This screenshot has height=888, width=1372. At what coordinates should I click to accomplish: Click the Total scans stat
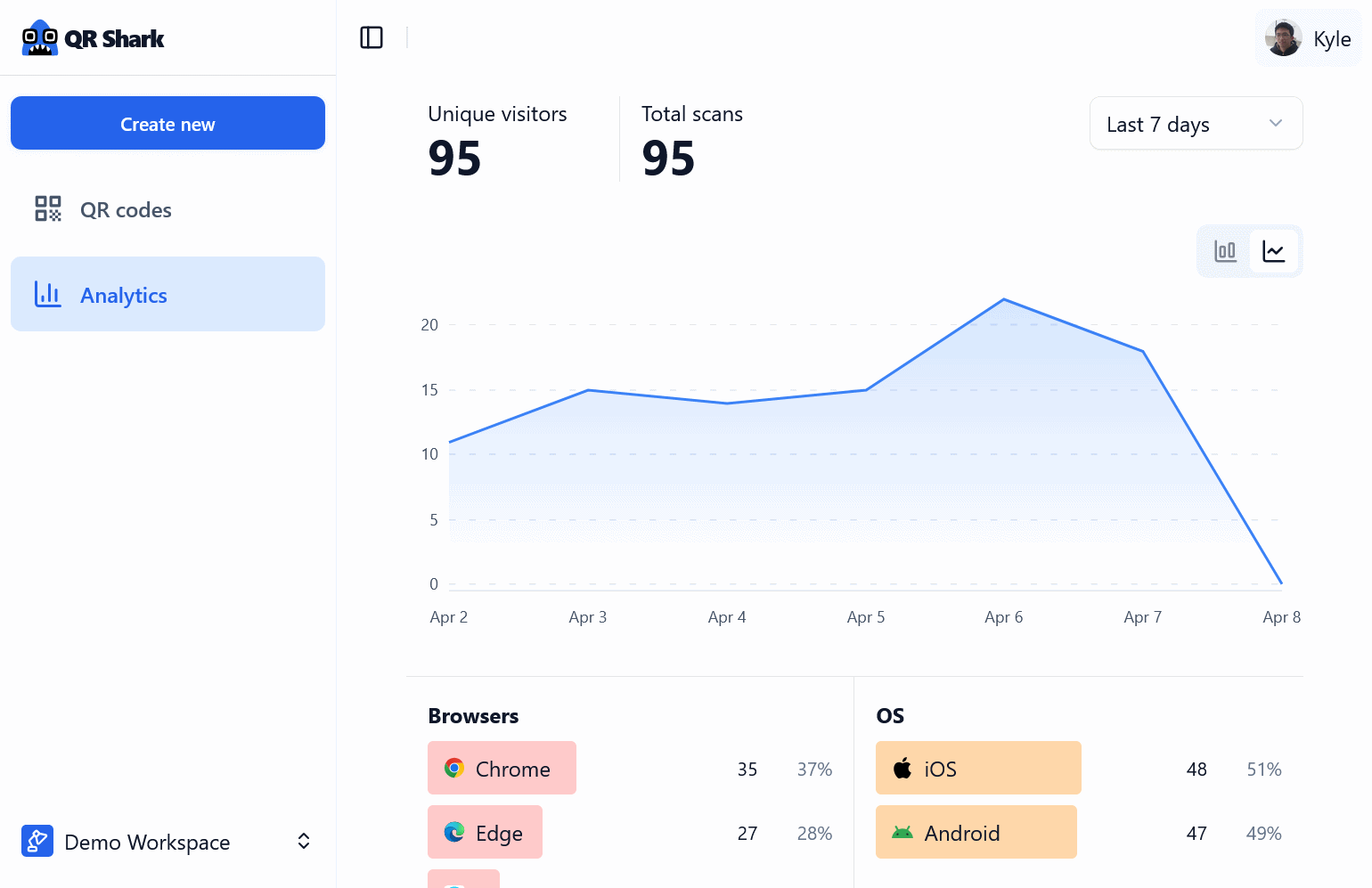click(691, 140)
